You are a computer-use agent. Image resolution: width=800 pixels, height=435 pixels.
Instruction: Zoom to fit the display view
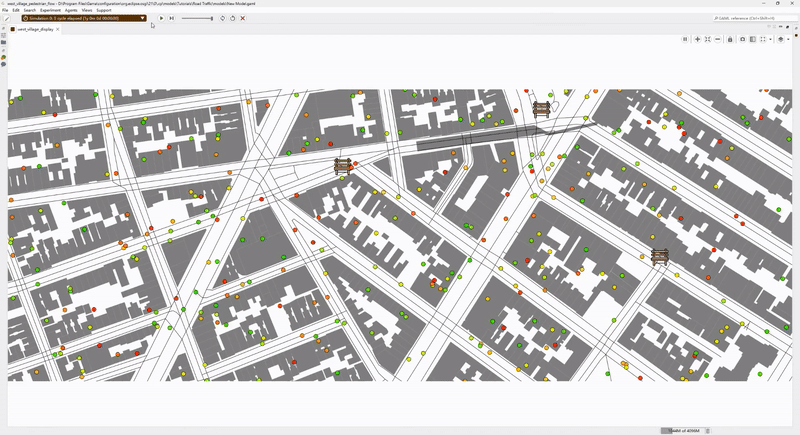point(707,39)
